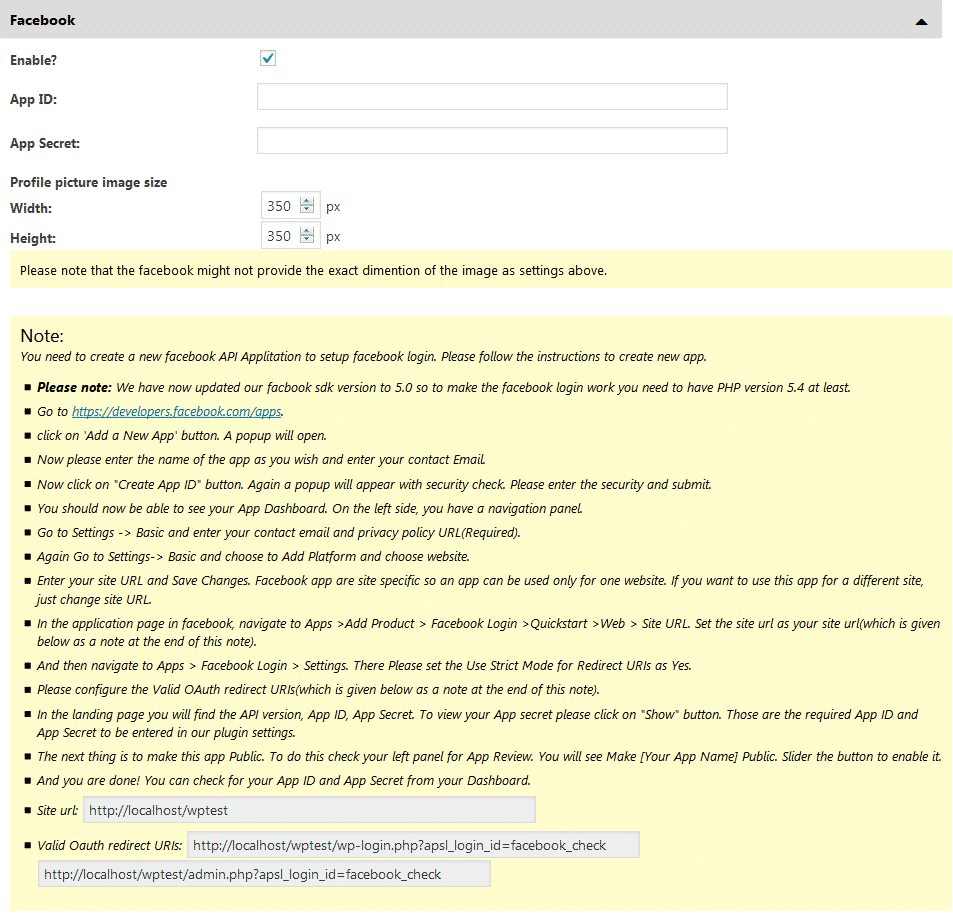Click the 'Note:' heading

click(42, 335)
